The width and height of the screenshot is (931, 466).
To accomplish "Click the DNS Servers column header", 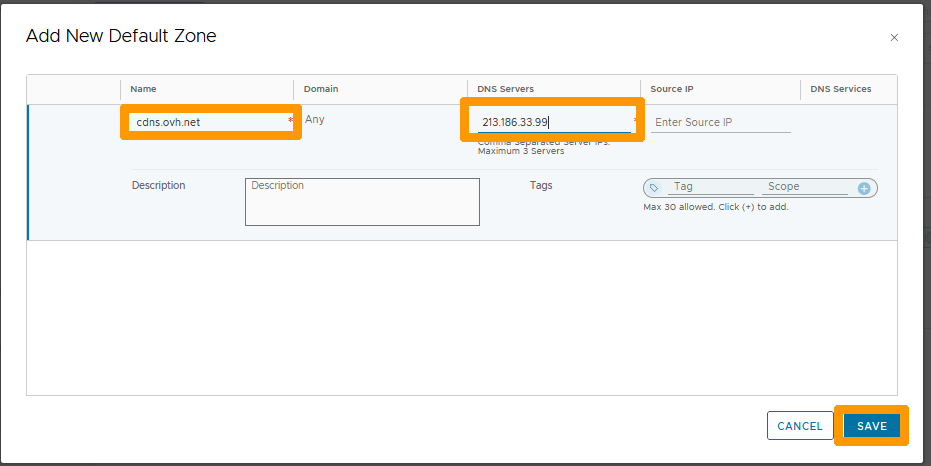I will [x=505, y=89].
